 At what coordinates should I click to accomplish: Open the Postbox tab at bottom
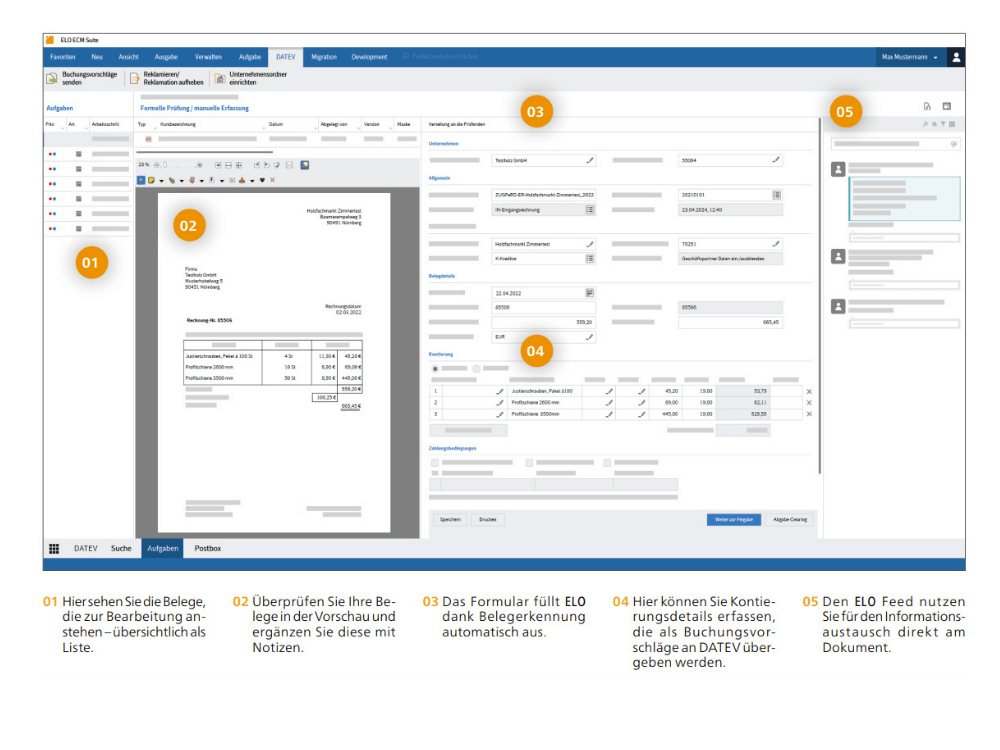point(208,548)
